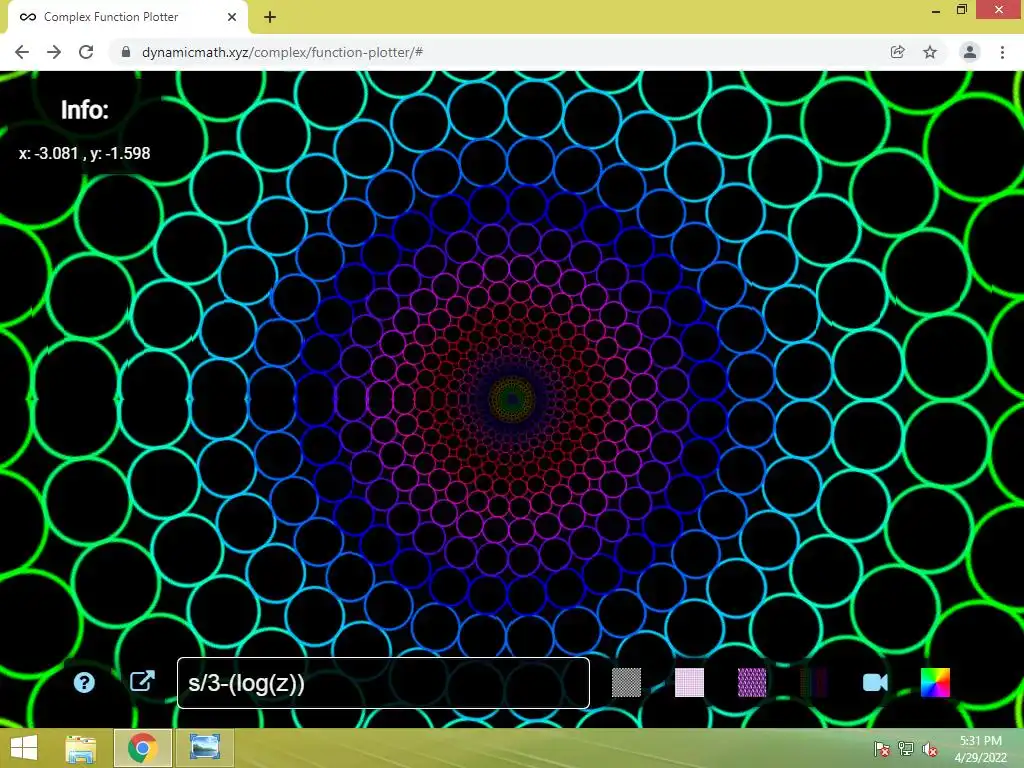This screenshot has width=1024, height=768.
Task: Click the muted volume tray icon
Action: pos(929,749)
